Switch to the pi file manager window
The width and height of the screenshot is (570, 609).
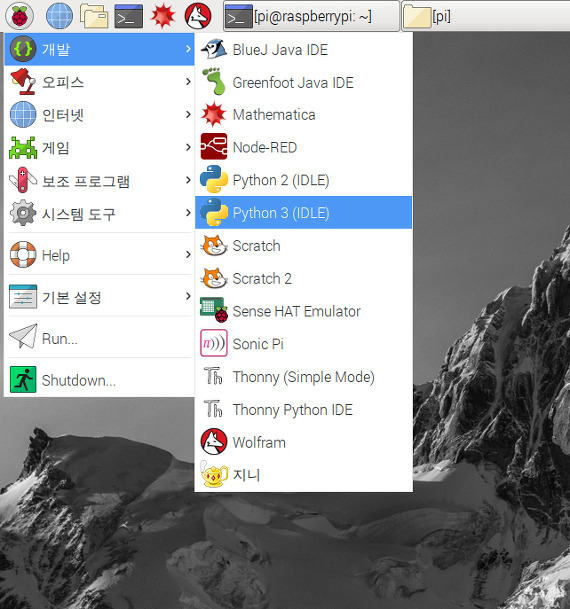click(485, 16)
